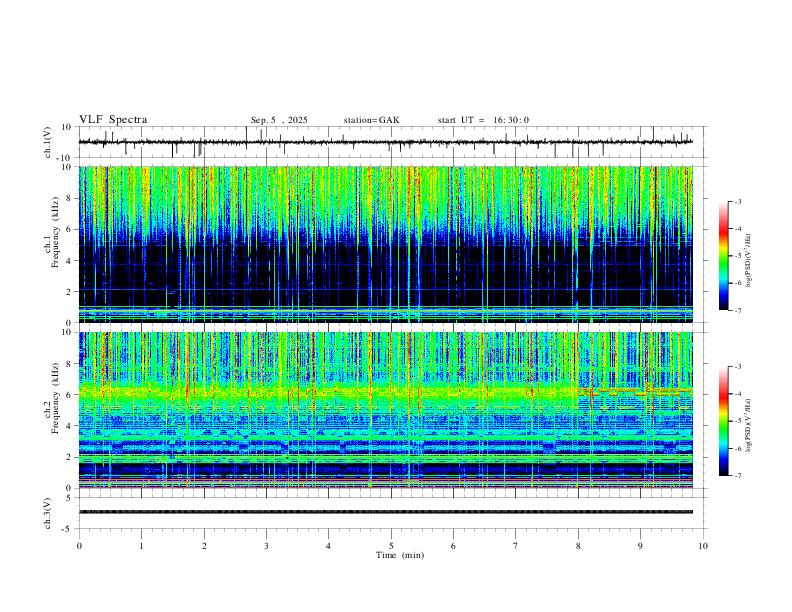Click the 'station=GAK' label
The height and width of the screenshot is (612, 792).
coord(371,120)
